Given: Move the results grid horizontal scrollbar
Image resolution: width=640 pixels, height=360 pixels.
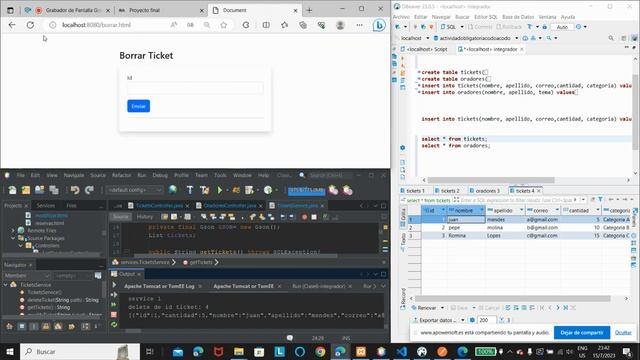Looking at the screenshot, I should pyautogui.click(x=512, y=299).
